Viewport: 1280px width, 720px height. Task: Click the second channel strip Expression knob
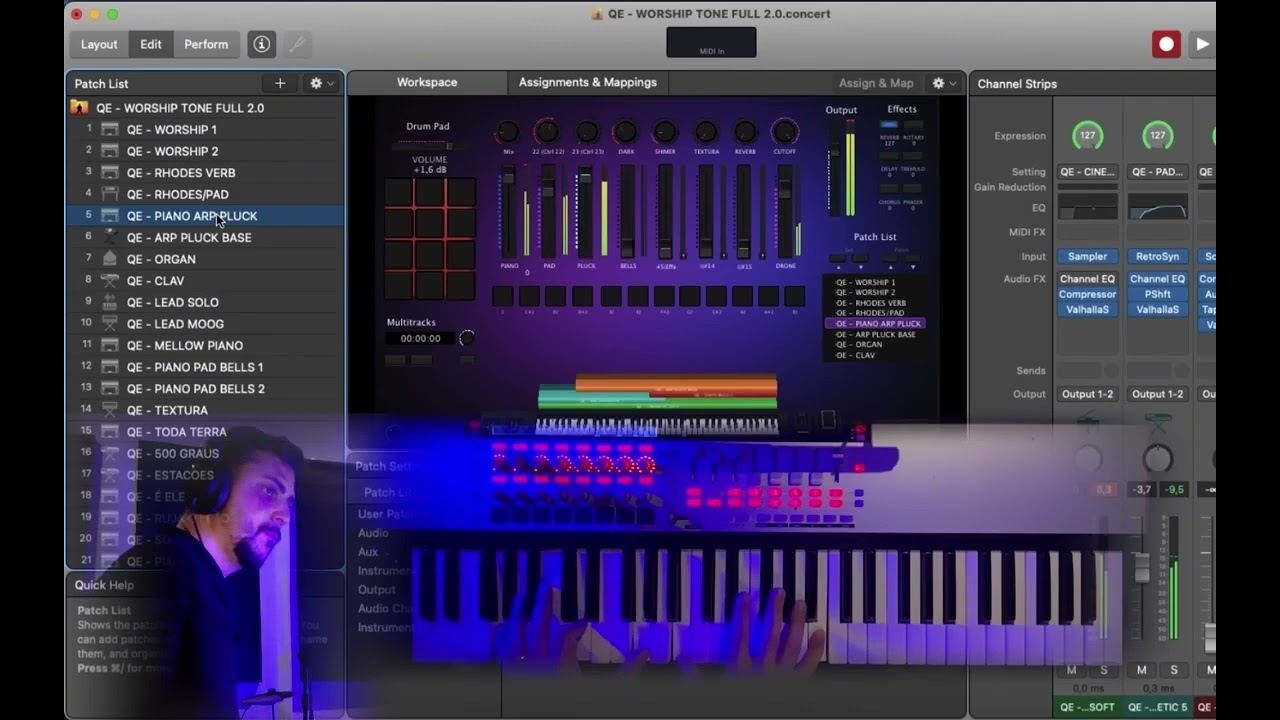coord(1158,135)
